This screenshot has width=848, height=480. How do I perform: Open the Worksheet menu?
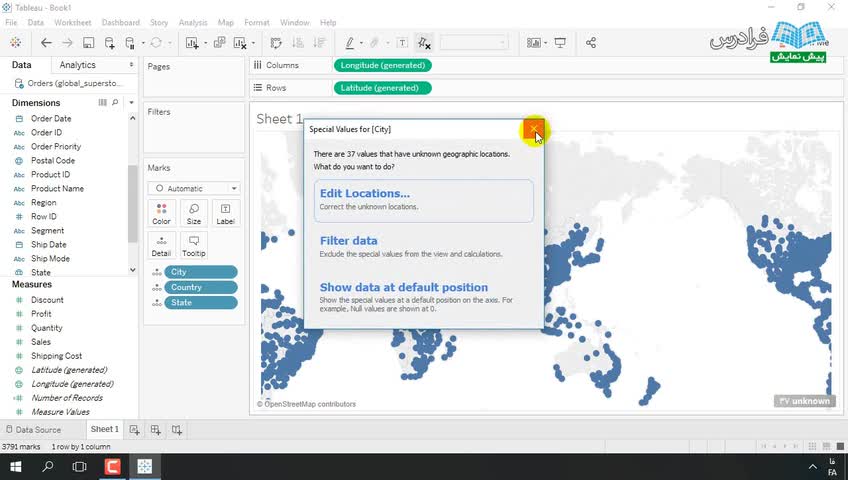pyautogui.click(x=72, y=23)
